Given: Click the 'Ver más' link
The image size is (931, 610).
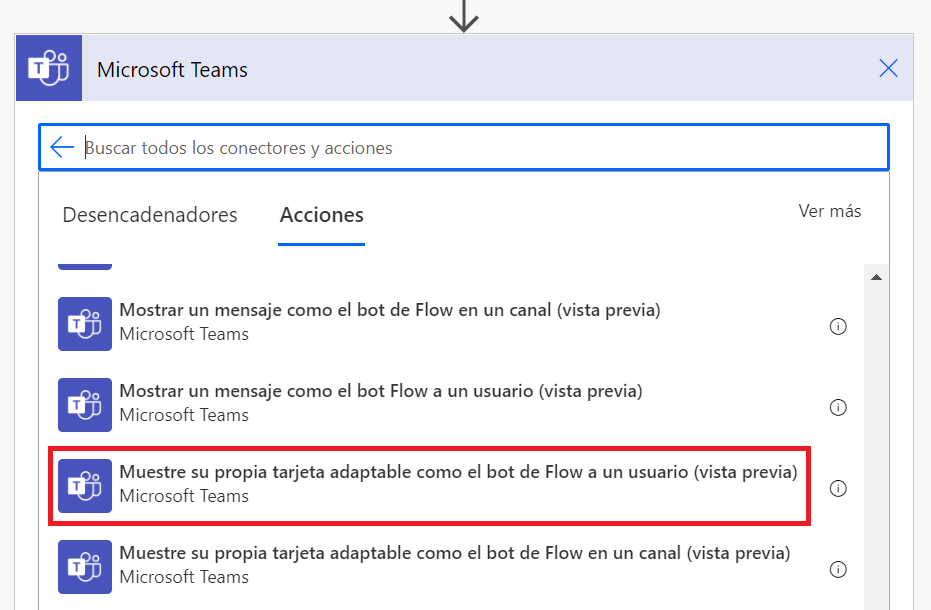Looking at the screenshot, I should pos(829,211).
